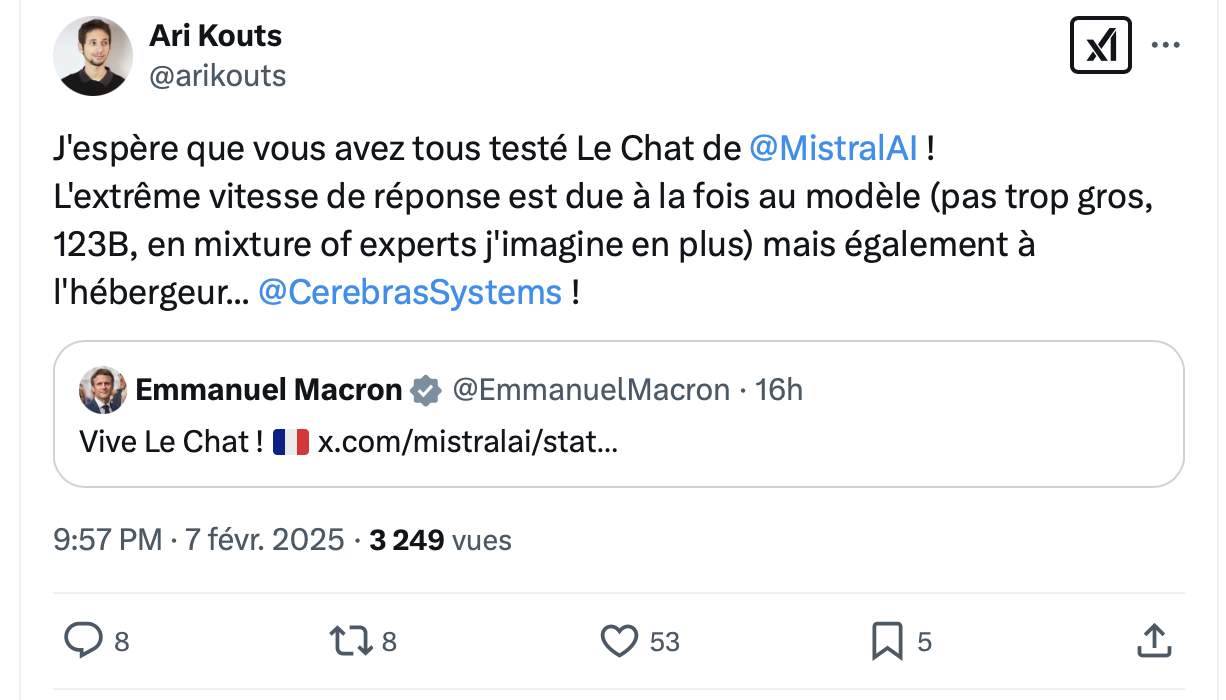Click the @EmmanuelMacron handle
The image size is (1226, 700).
pos(591,390)
